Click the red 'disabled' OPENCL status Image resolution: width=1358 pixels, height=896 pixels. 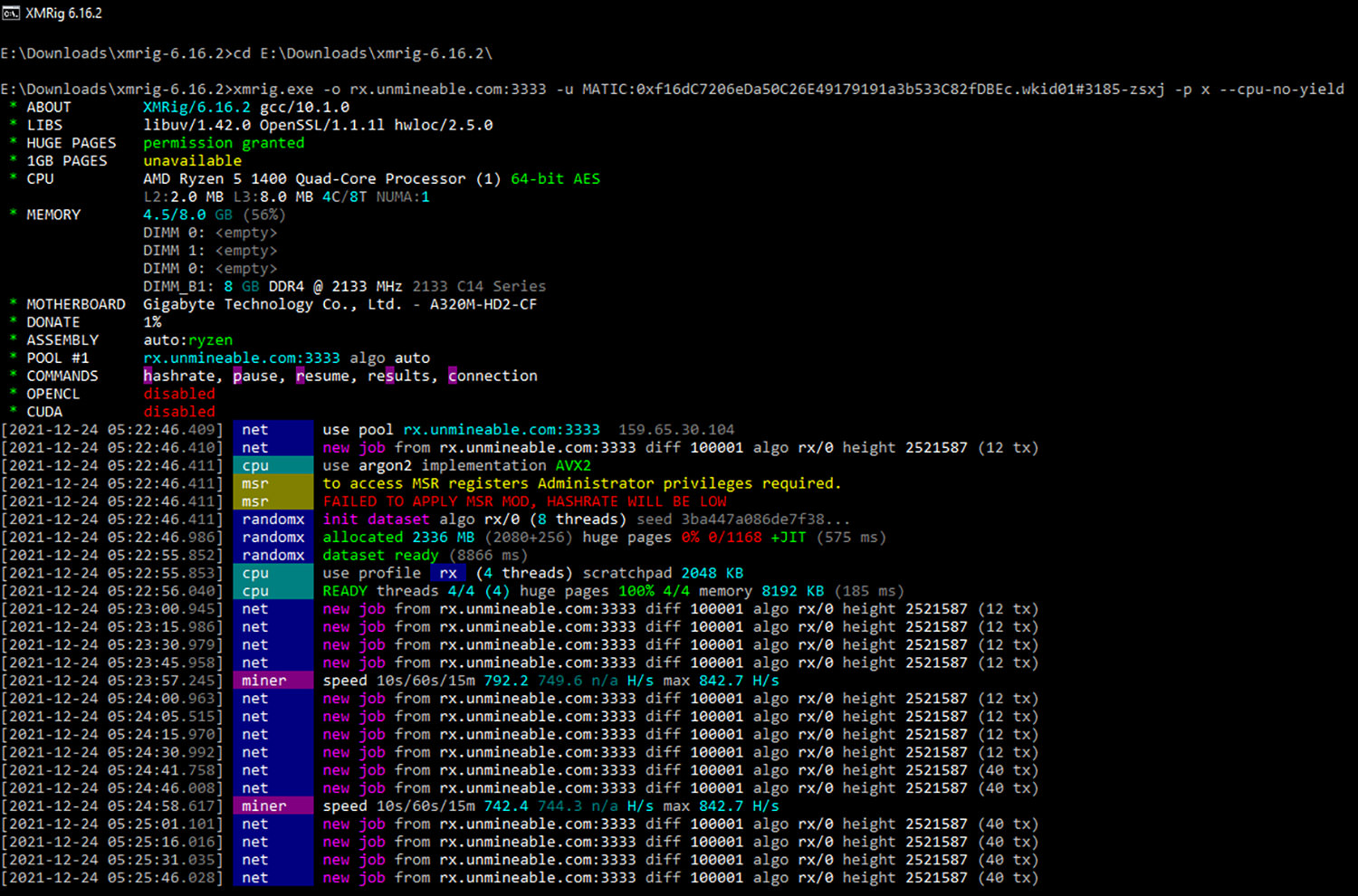(x=179, y=394)
